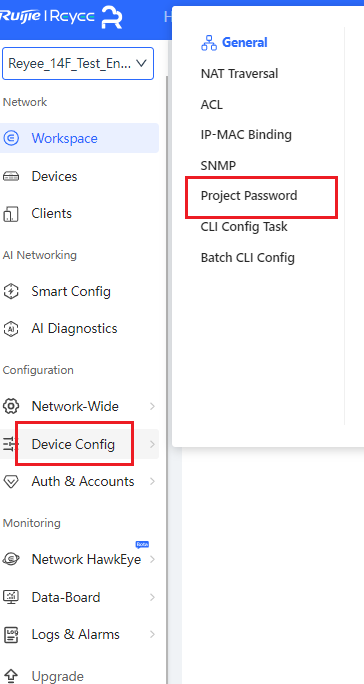Open the Batch CLI Config link
Viewport: 364px width, 684px height.
click(x=247, y=257)
